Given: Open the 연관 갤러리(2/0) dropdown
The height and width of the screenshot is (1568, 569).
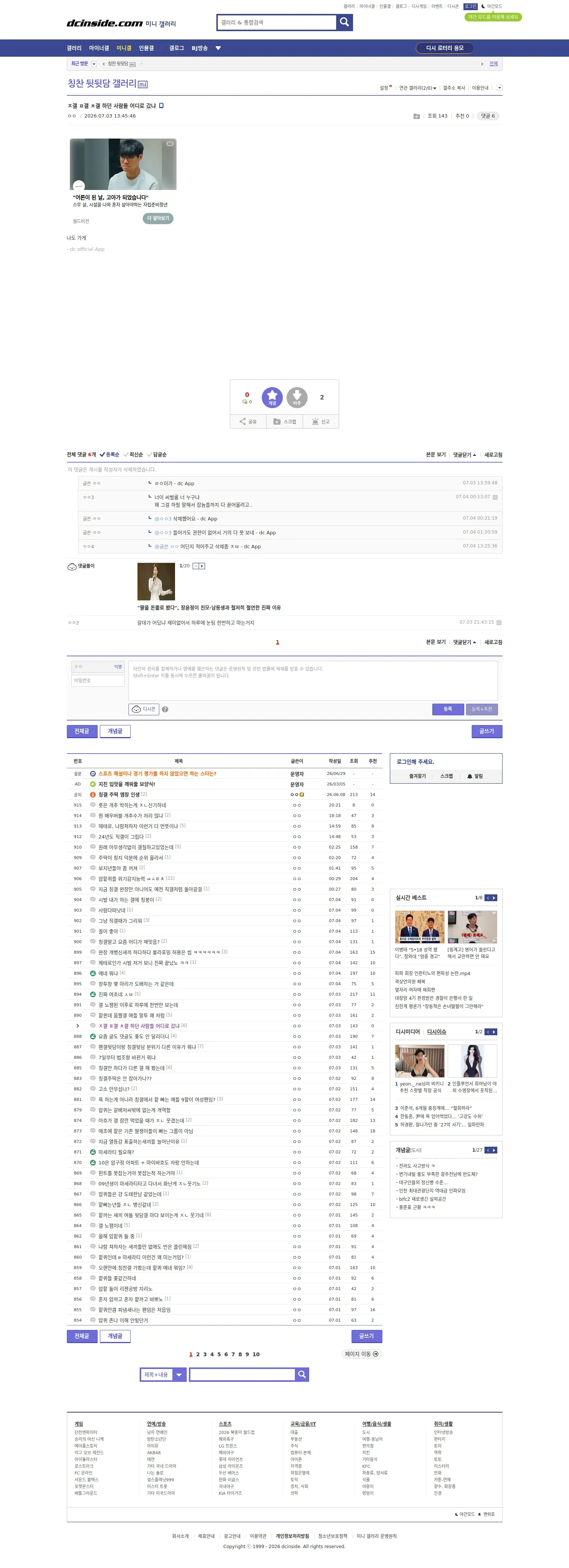Looking at the screenshot, I should pos(418,88).
